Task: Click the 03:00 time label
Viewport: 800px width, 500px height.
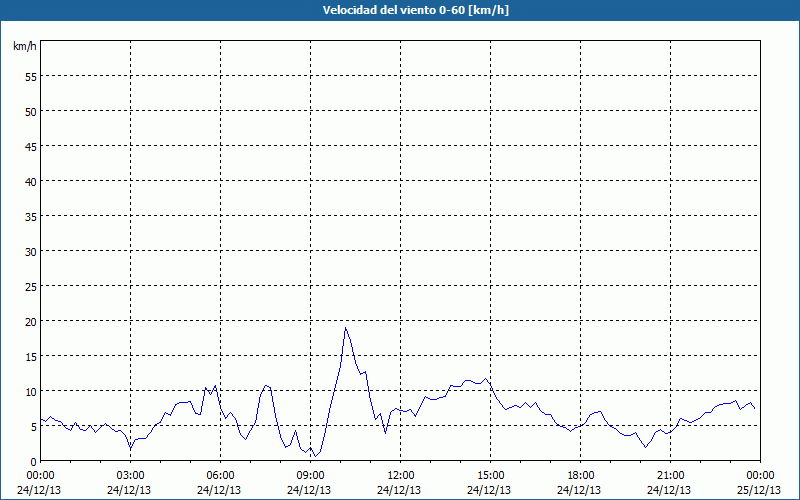Action: (130, 476)
